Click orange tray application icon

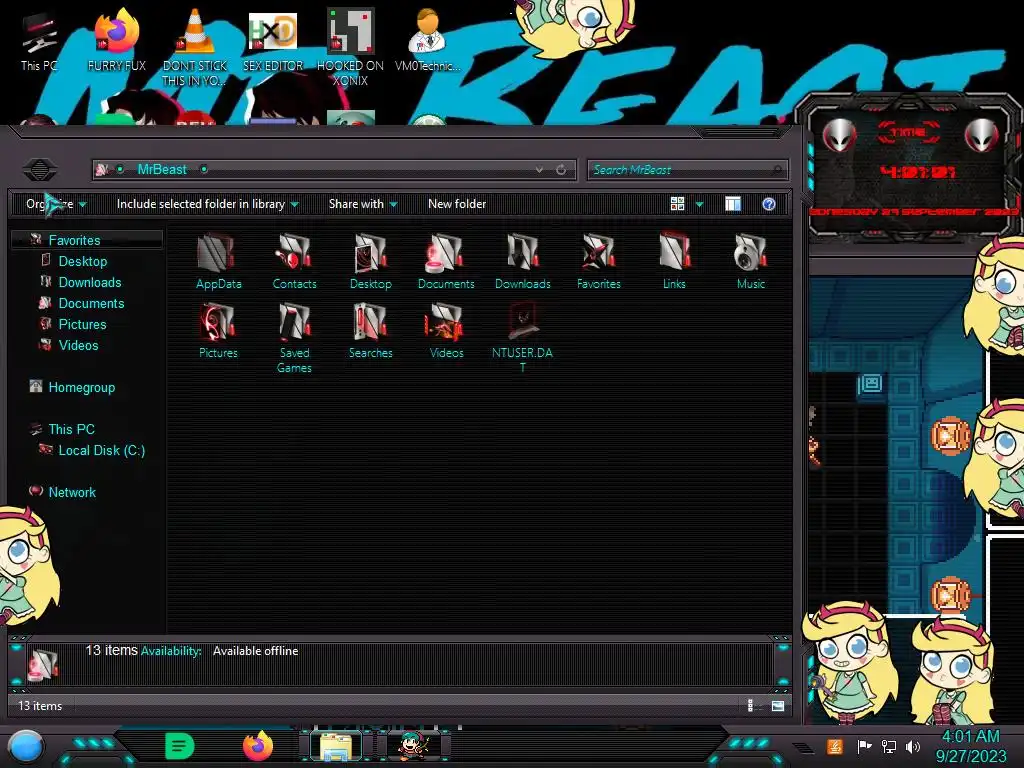coord(835,746)
